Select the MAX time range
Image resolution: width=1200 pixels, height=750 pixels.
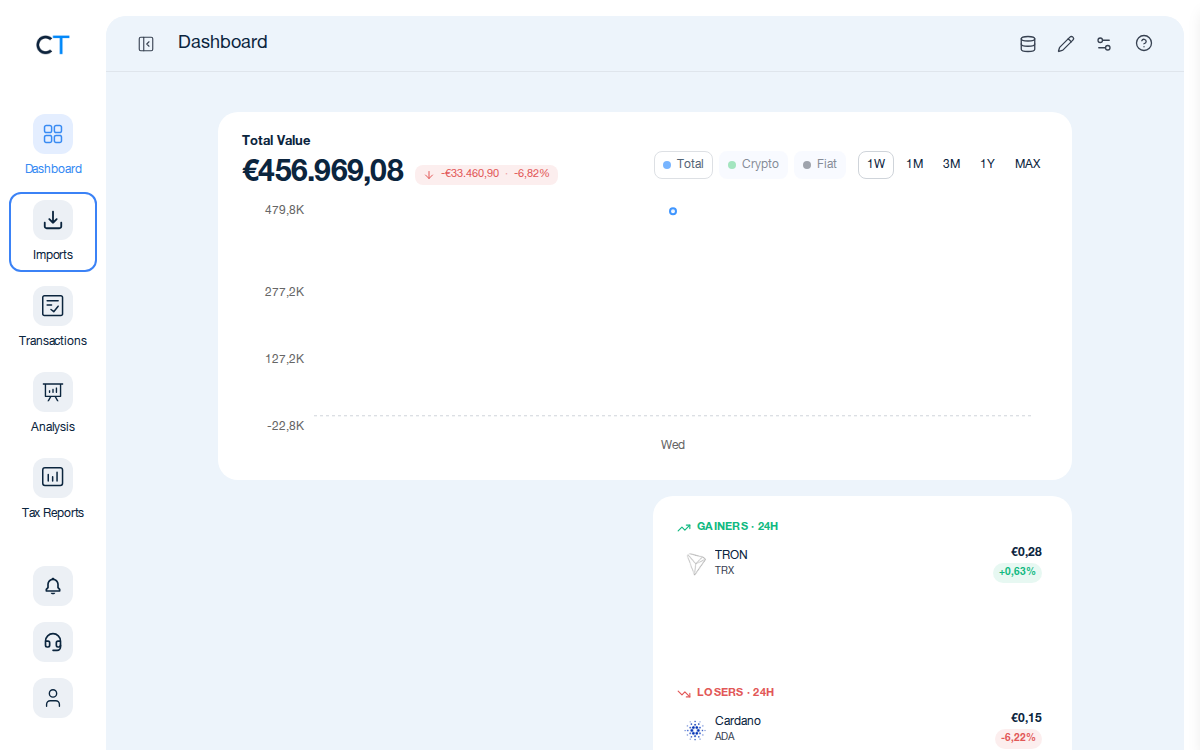click(1027, 164)
